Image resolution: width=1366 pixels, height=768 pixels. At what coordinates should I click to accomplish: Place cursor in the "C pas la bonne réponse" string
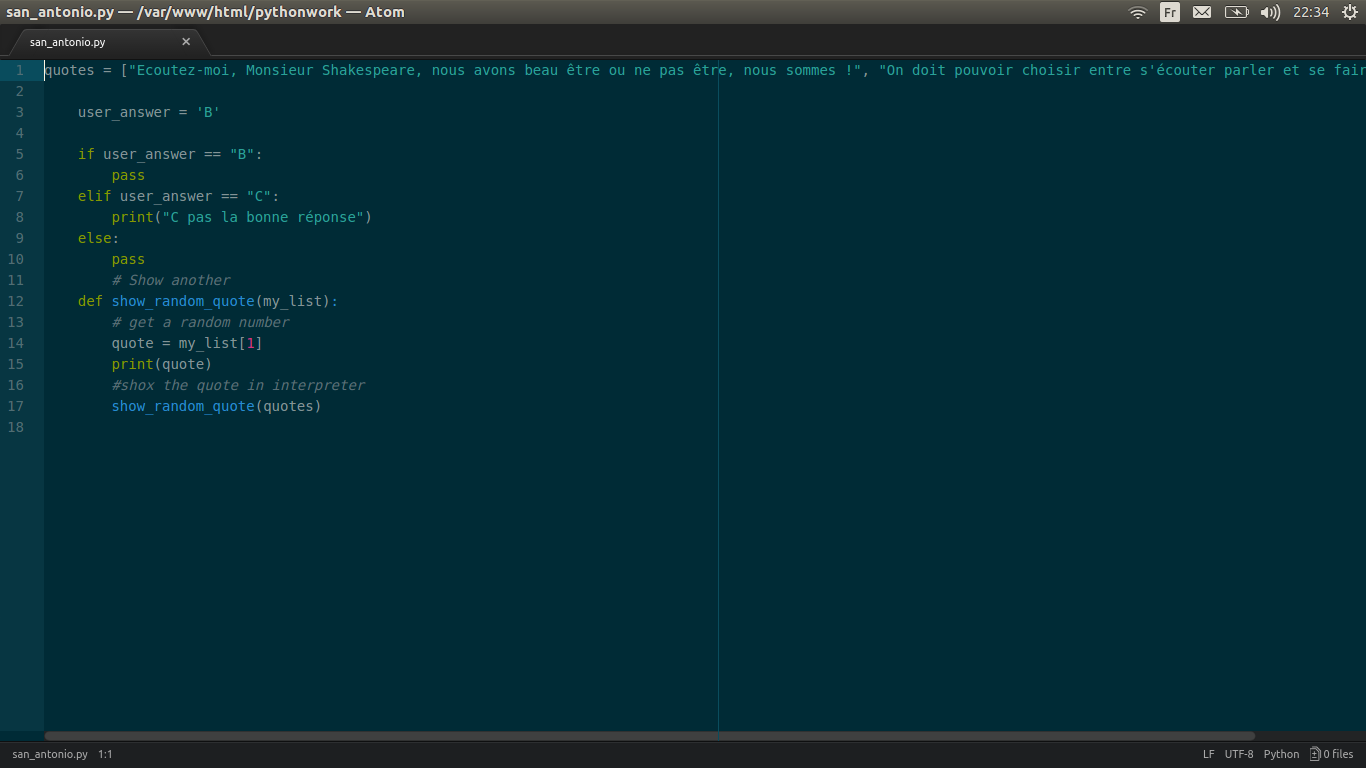click(265, 217)
